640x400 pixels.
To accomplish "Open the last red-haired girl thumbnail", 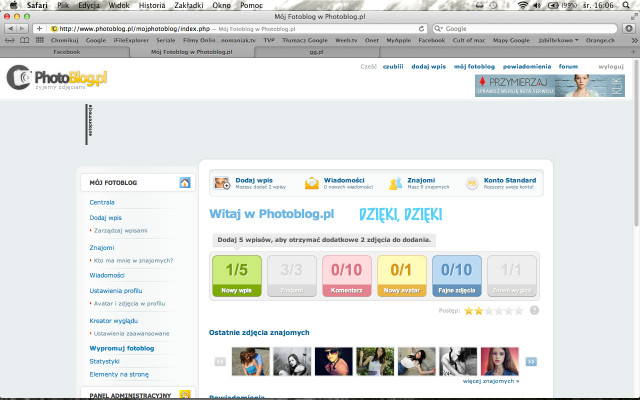I will coord(500,361).
